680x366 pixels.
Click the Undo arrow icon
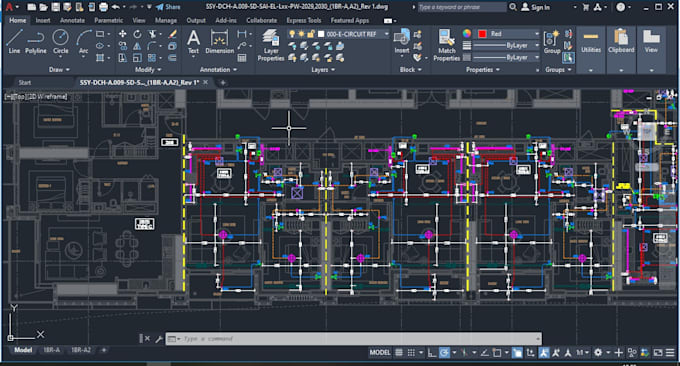click(115, 7)
